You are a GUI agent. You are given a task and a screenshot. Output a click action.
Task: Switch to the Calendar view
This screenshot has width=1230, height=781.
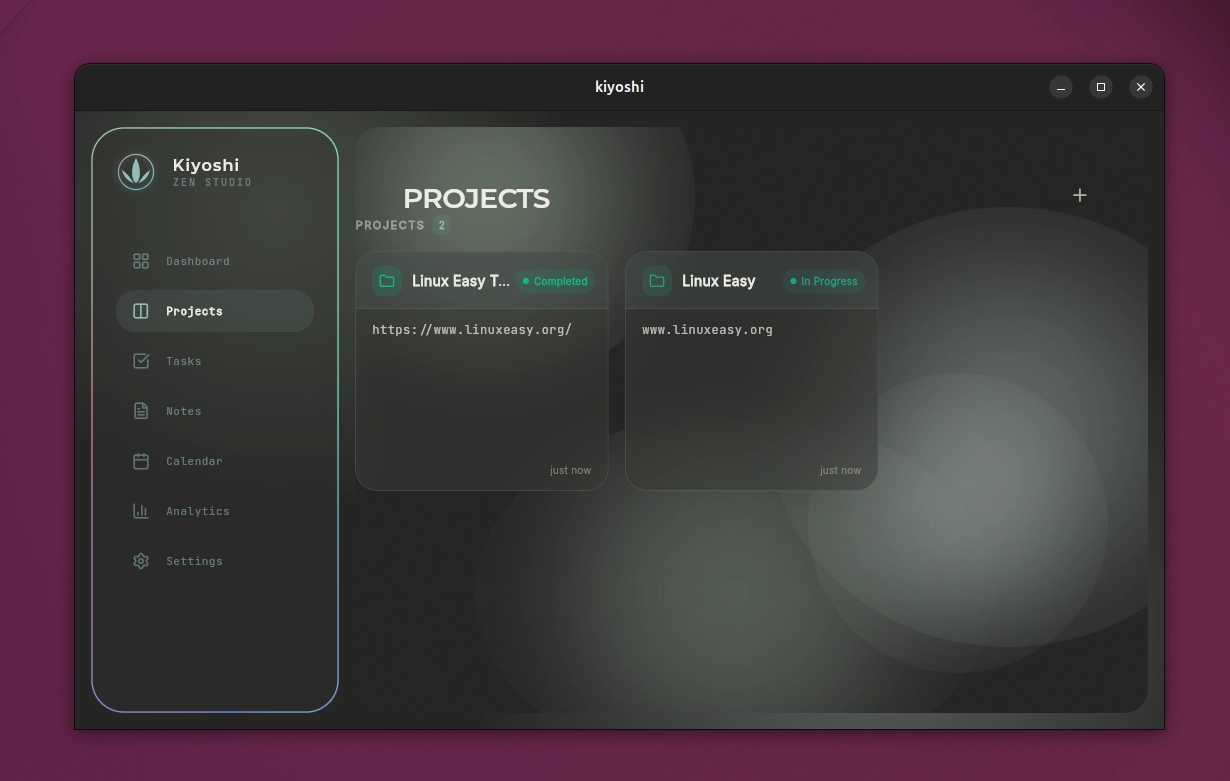215,461
